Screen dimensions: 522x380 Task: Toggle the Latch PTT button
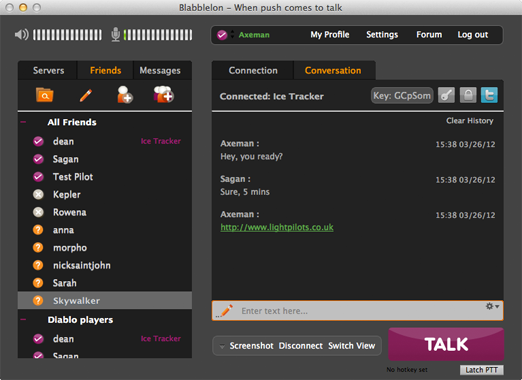coord(482,370)
